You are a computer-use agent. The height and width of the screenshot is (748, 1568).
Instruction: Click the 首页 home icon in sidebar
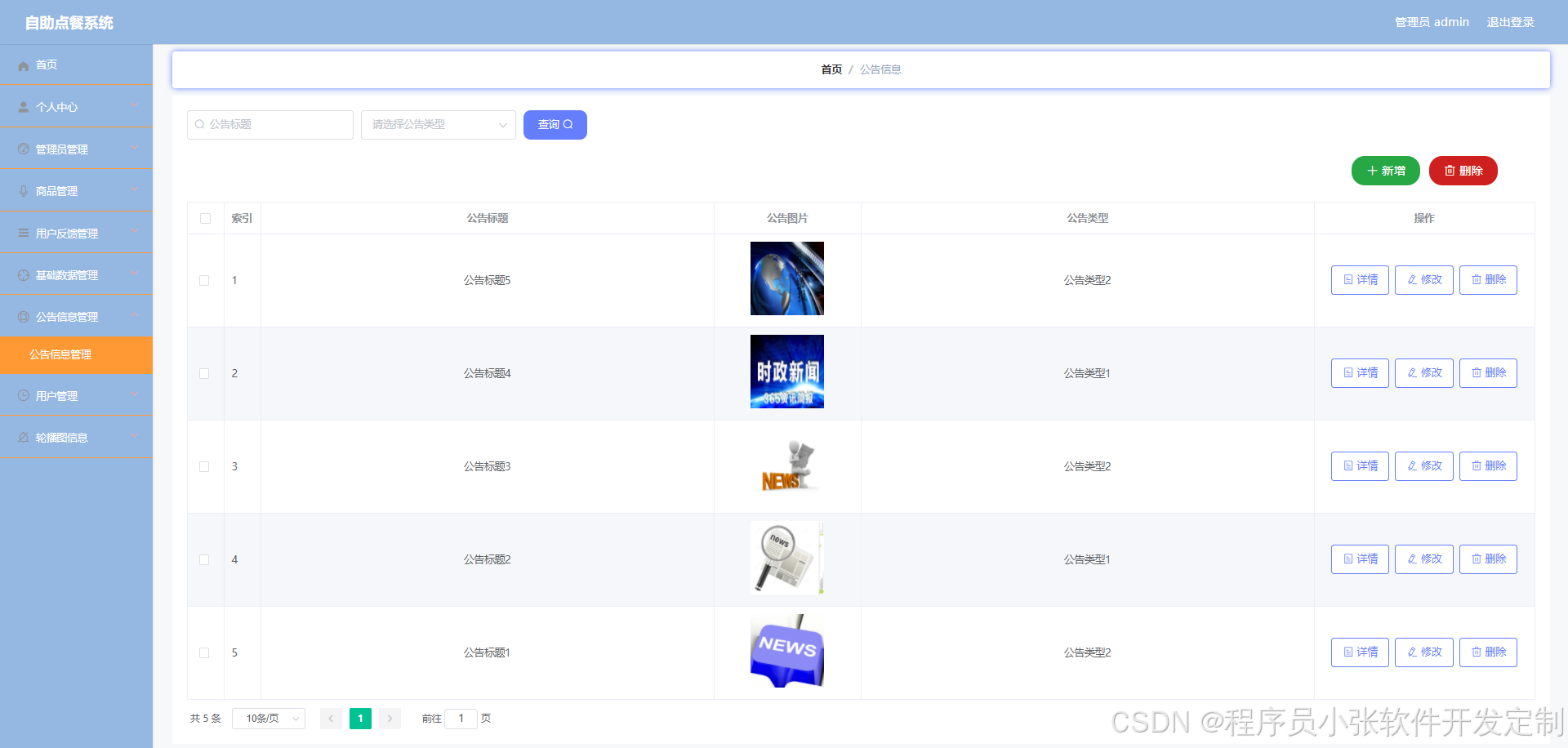point(23,65)
